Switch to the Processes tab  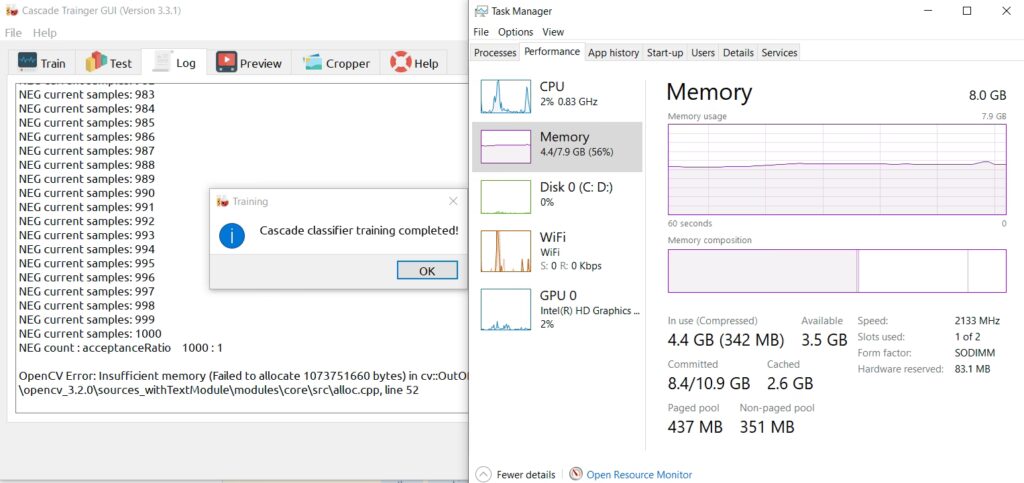point(495,53)
